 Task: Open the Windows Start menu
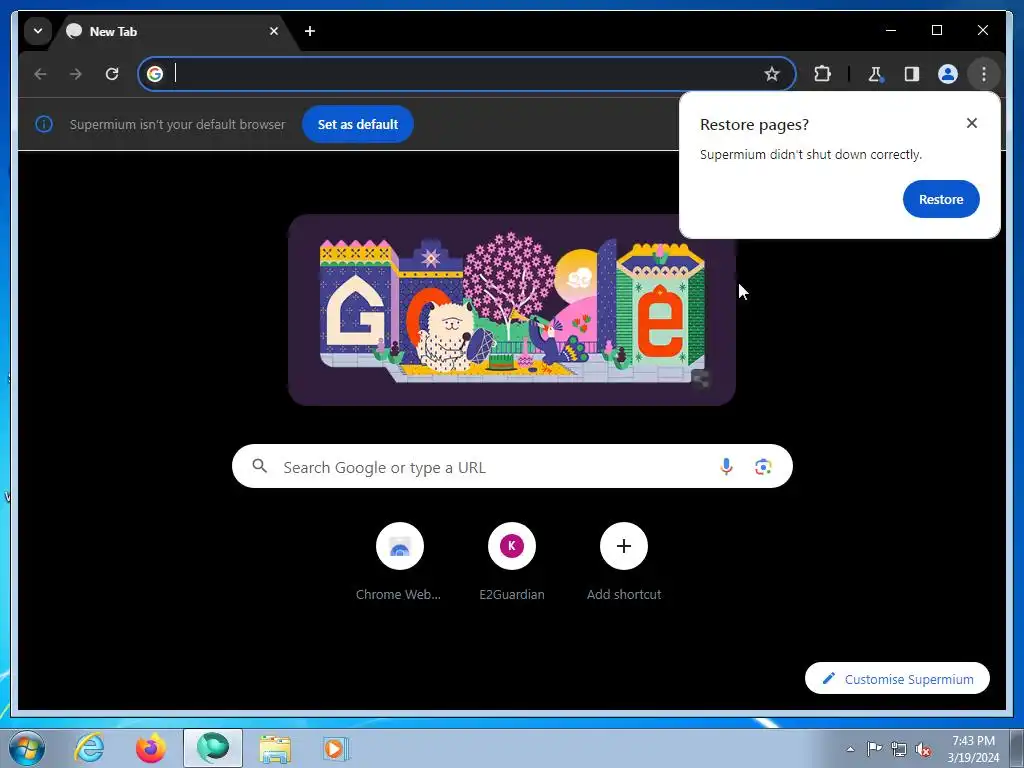pos(27,748)
